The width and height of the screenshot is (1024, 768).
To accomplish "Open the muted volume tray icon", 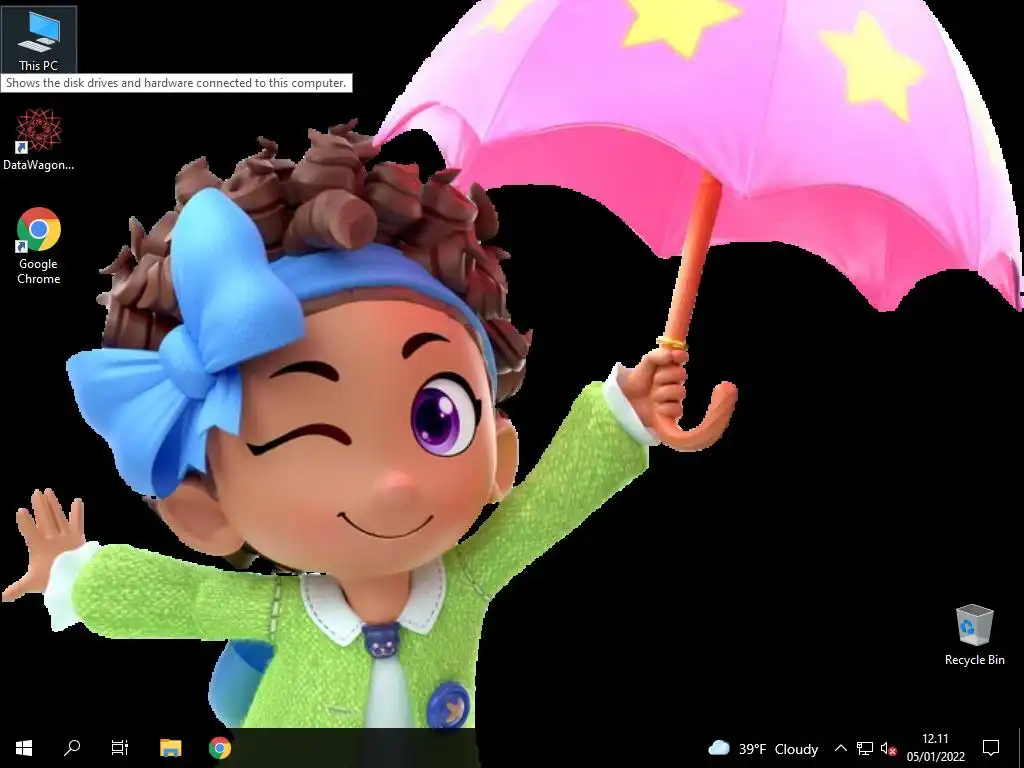I will coord(888,748).
